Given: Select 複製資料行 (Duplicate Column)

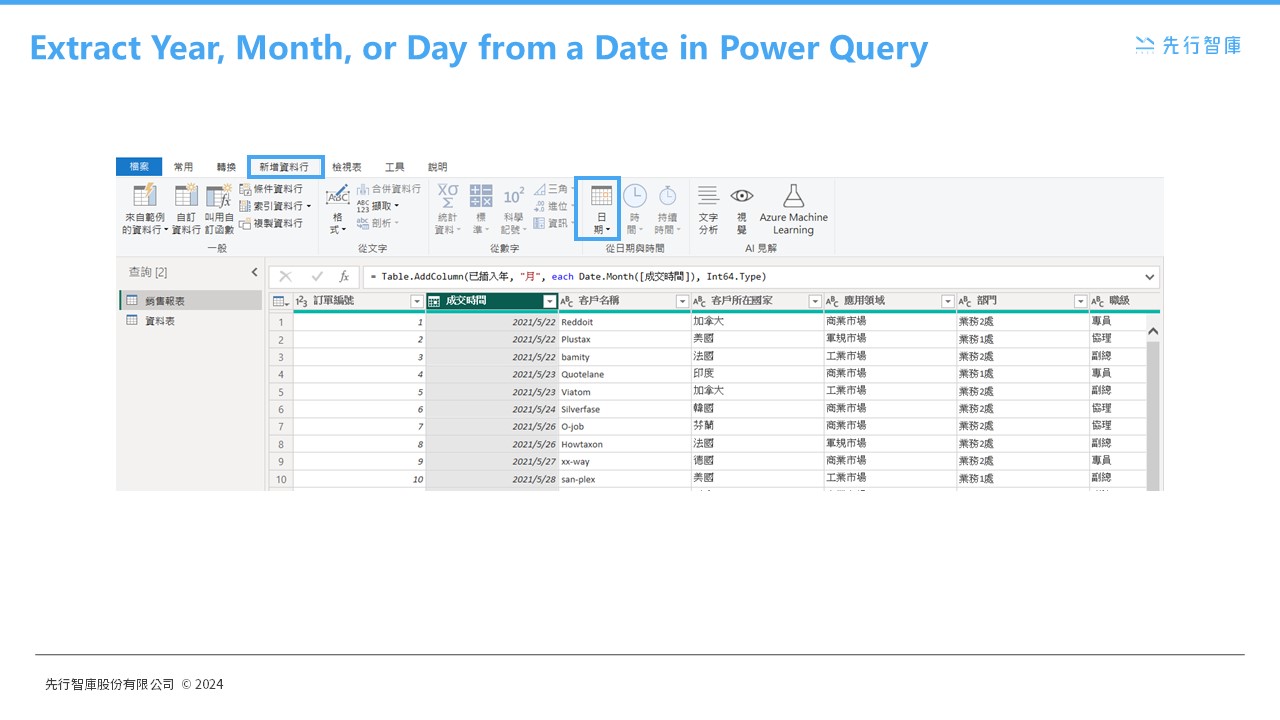Looking at the screenshot, I should pos(270,223).
